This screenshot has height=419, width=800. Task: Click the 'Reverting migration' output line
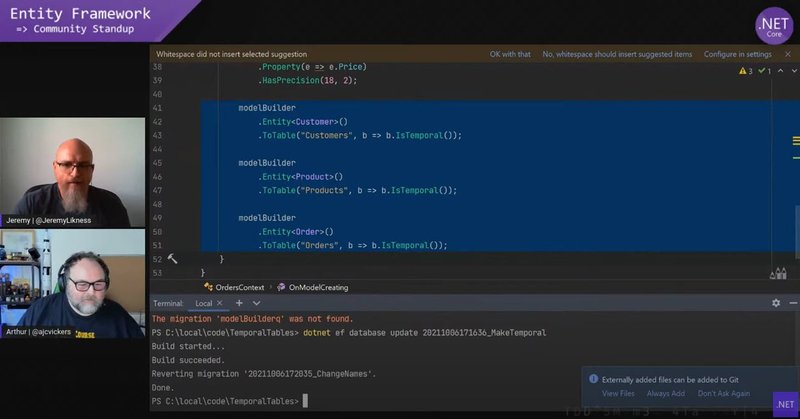pos(264,374)
